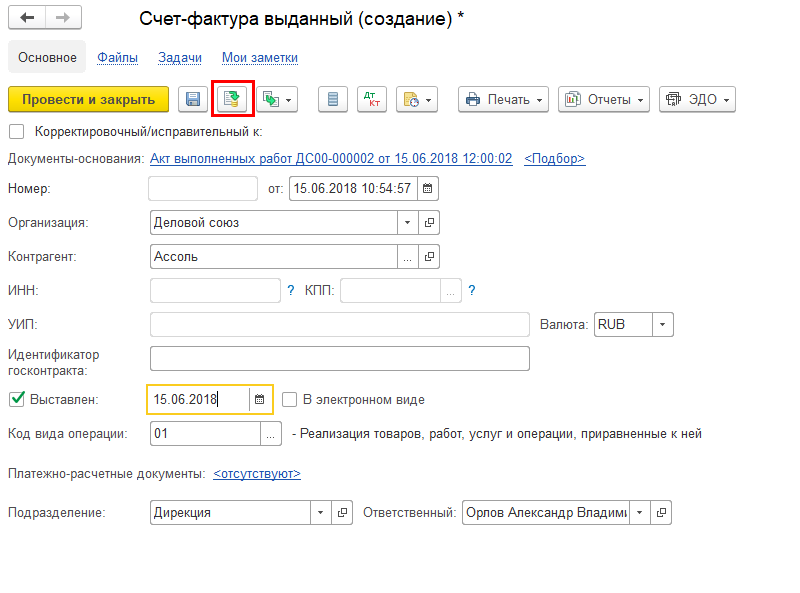Click into the Номер input field

203,188
